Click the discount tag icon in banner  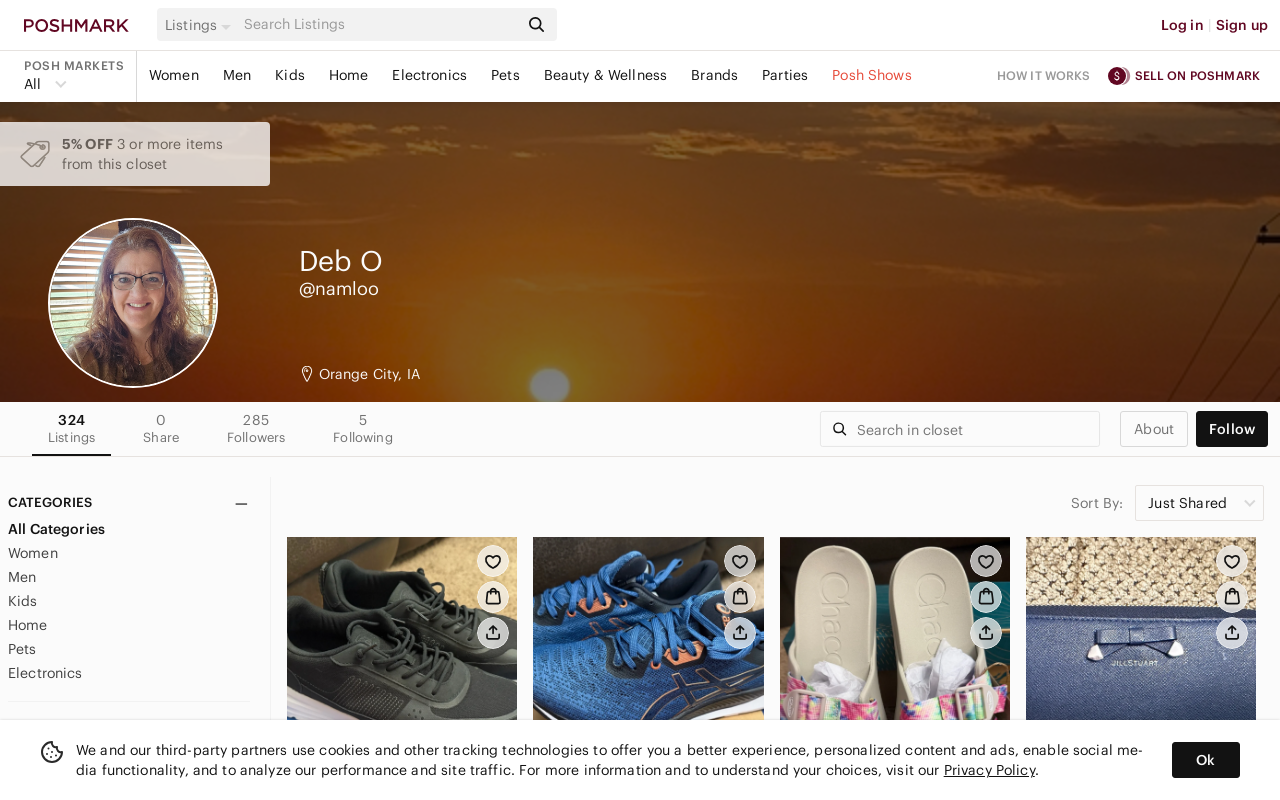(x=35, y=154)
